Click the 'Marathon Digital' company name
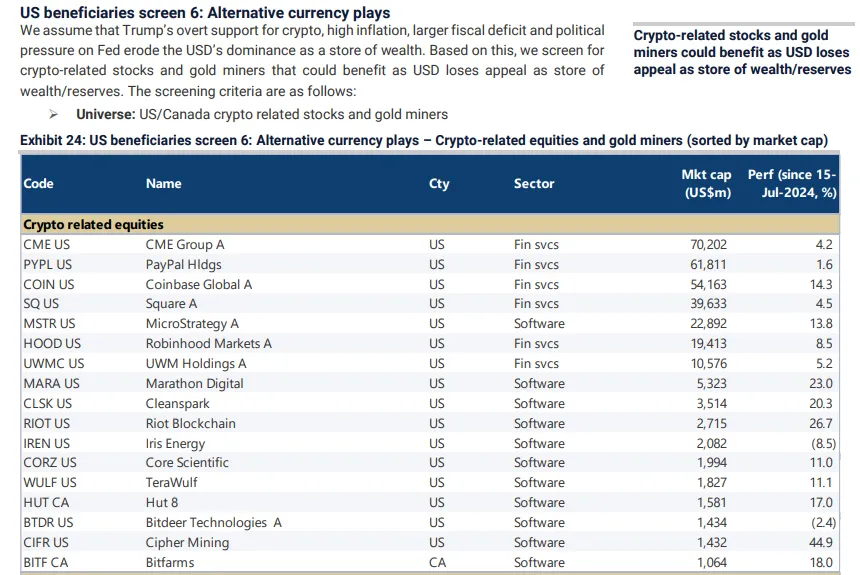The image size is (860, 575). (x=195, y=384)
